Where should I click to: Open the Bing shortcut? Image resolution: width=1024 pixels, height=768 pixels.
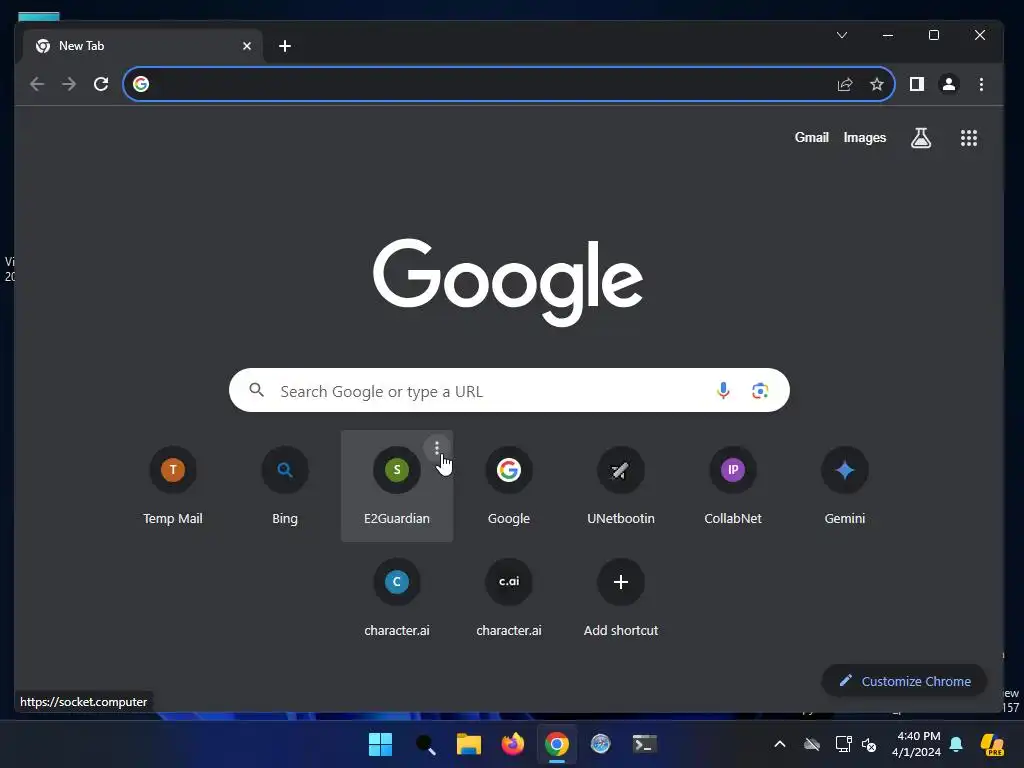coord(285,486)
